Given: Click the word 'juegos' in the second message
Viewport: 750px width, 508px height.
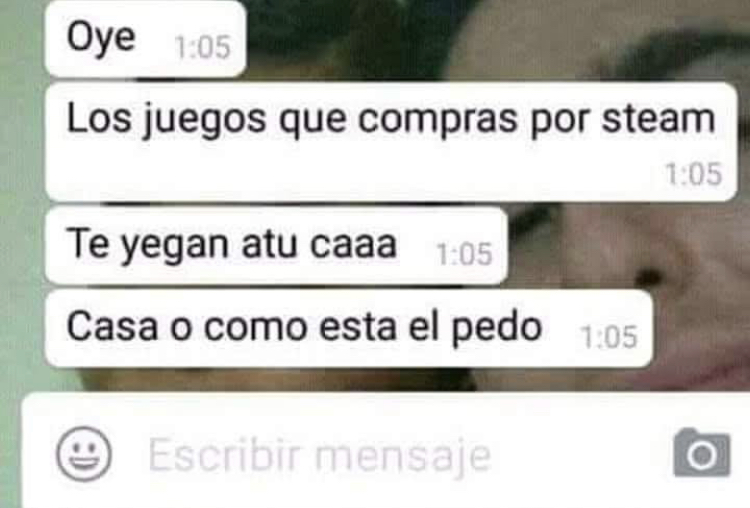Looking at the screenshot, I should point(205,121).
